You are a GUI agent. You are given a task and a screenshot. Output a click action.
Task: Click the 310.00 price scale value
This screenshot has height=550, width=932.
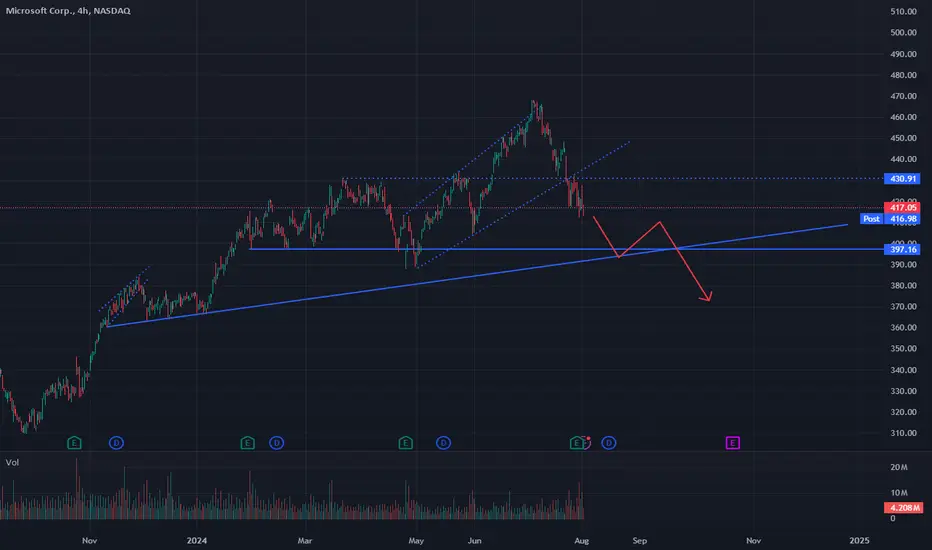click(x=903, y=433)
